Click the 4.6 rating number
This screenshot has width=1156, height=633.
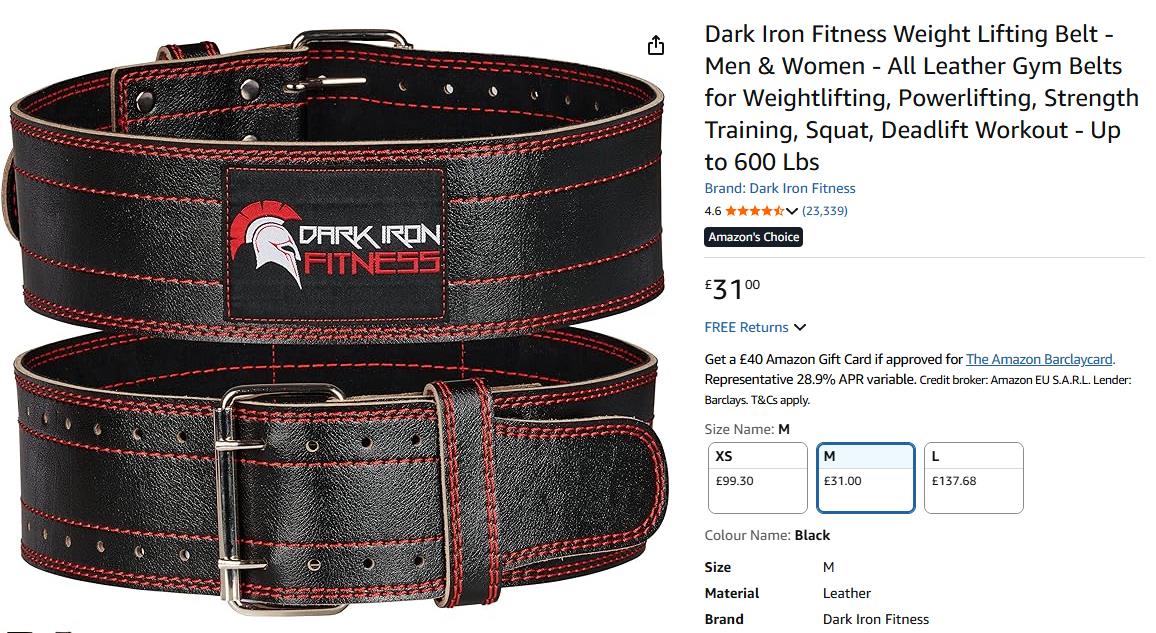coord(712,211)
